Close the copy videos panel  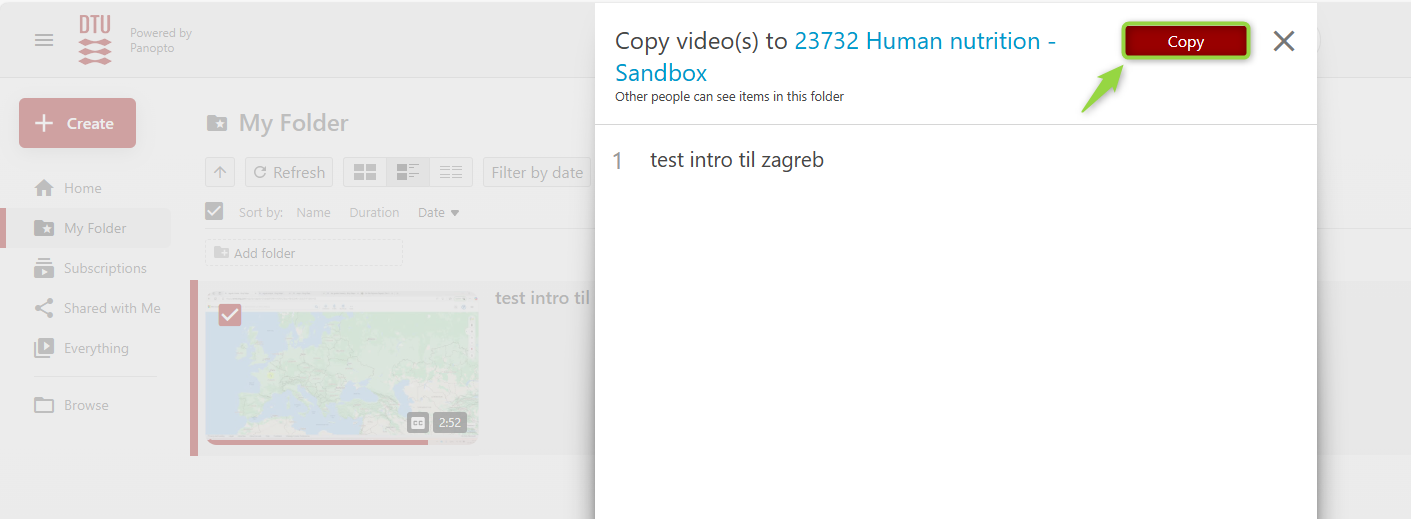pos(1283,41)
